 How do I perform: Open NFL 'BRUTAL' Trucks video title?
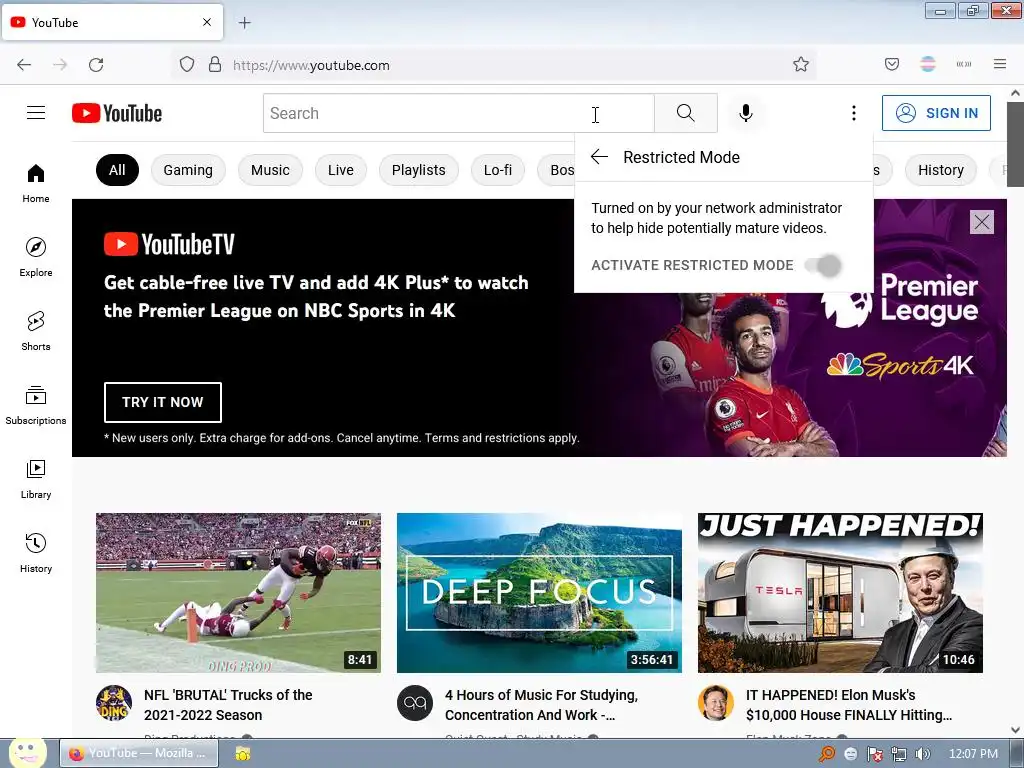tap(228, 705)
